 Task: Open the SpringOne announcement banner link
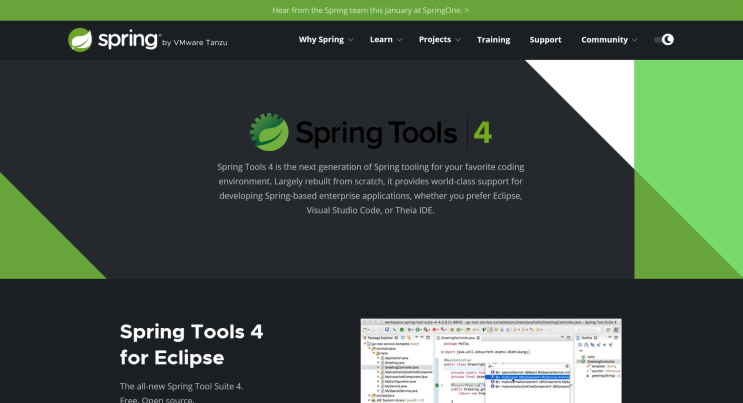tap(371, 10)
